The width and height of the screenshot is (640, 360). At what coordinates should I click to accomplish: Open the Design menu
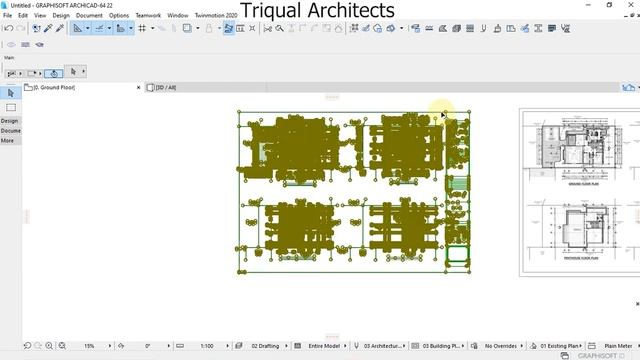(61, 15)
